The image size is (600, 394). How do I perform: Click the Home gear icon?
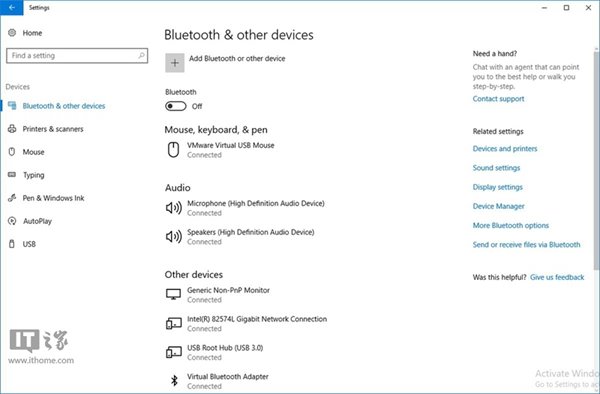point(12,33)
